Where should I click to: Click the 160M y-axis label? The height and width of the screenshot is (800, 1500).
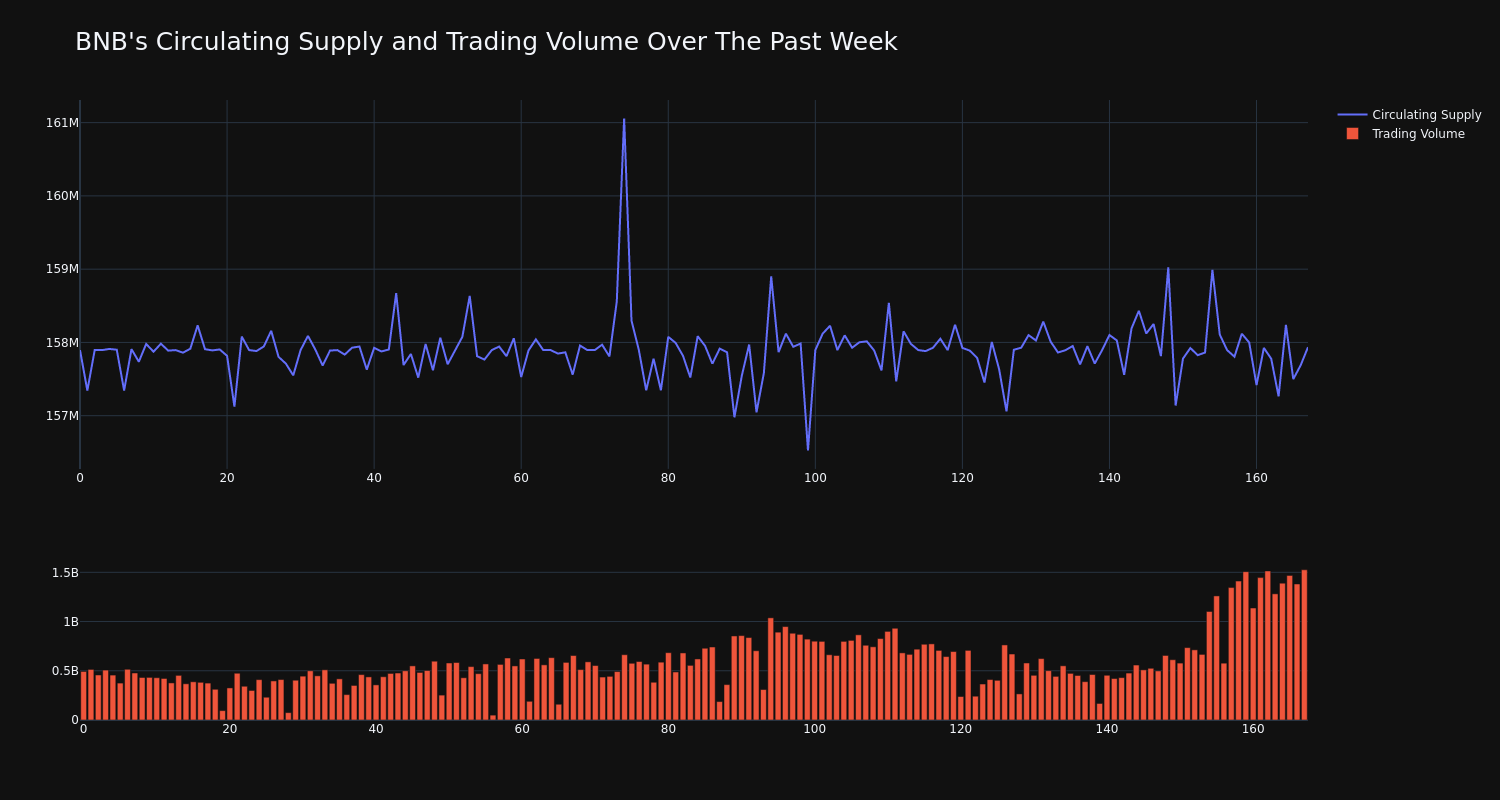(62, 196)
